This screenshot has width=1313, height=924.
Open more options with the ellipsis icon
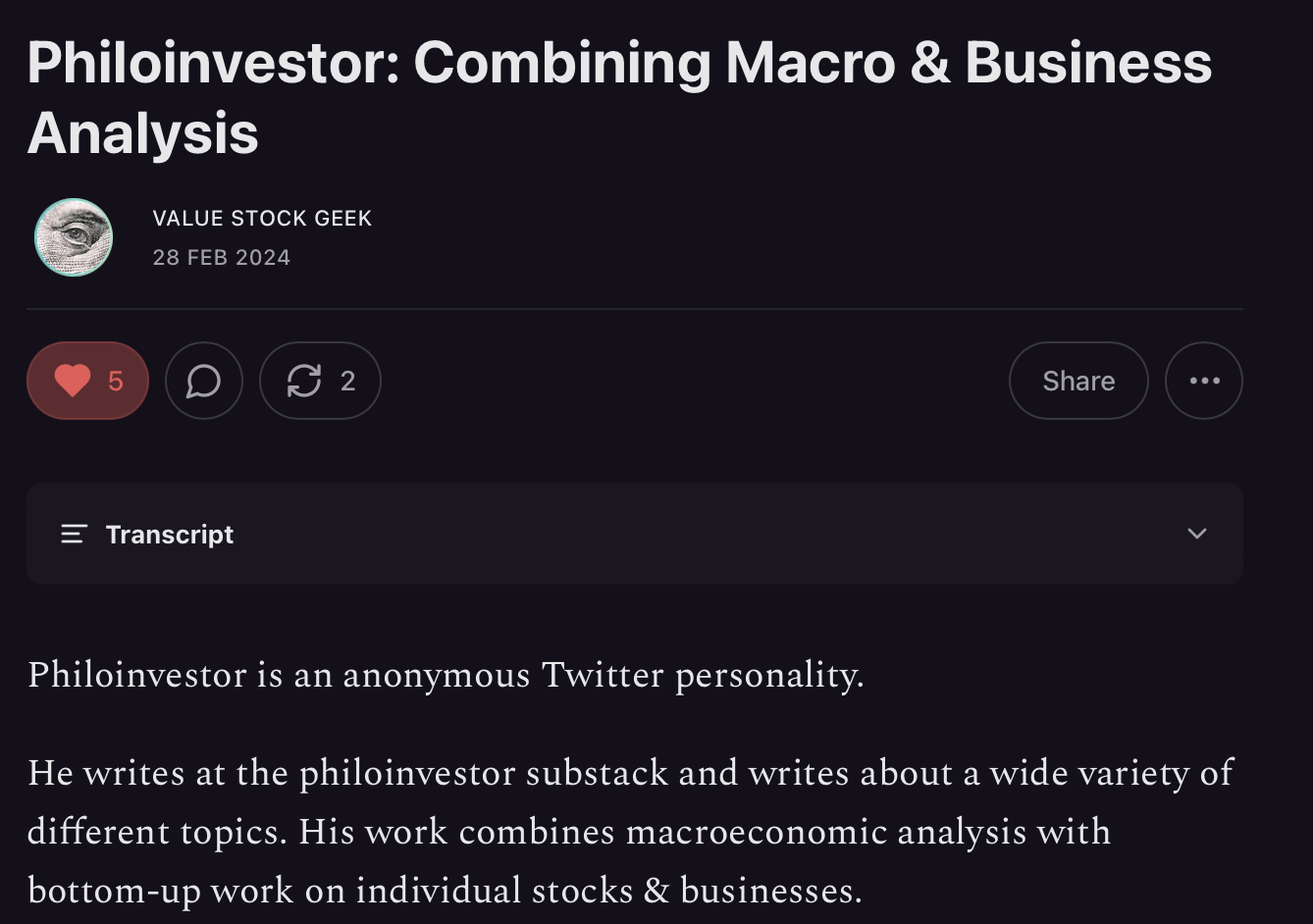(1204, 381)
